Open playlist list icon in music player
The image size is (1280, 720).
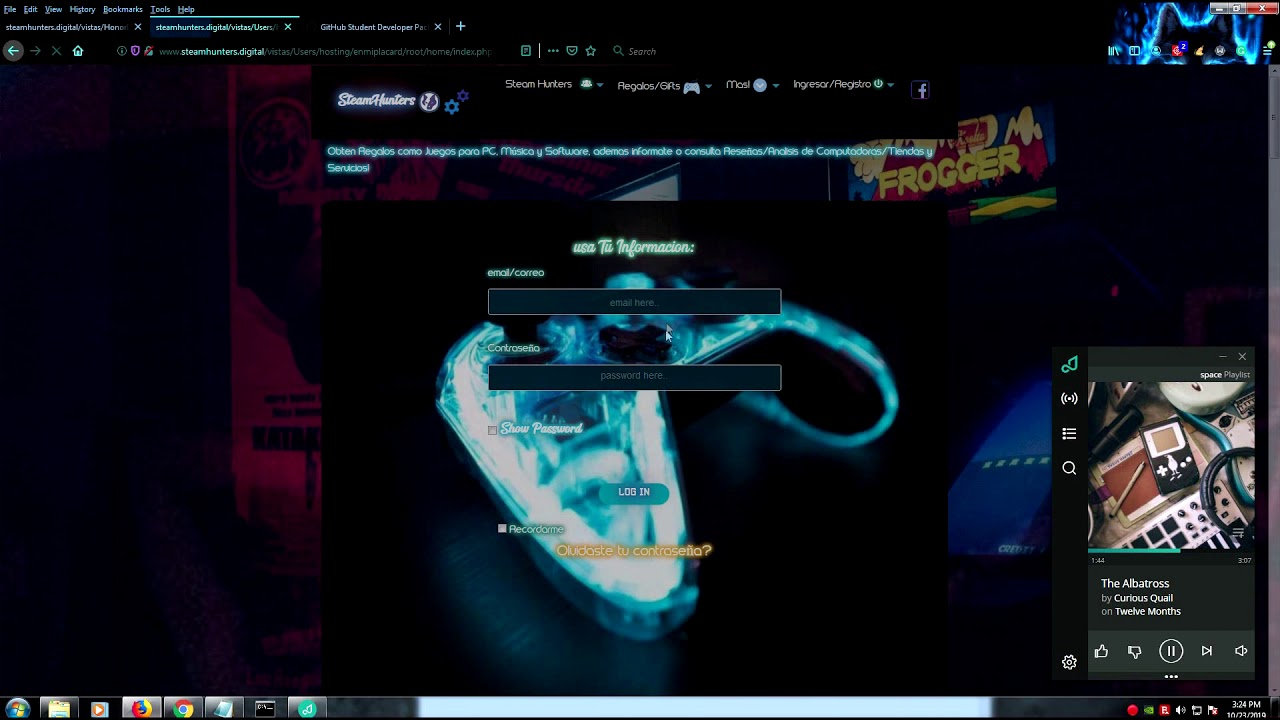tap(1069, 433)
